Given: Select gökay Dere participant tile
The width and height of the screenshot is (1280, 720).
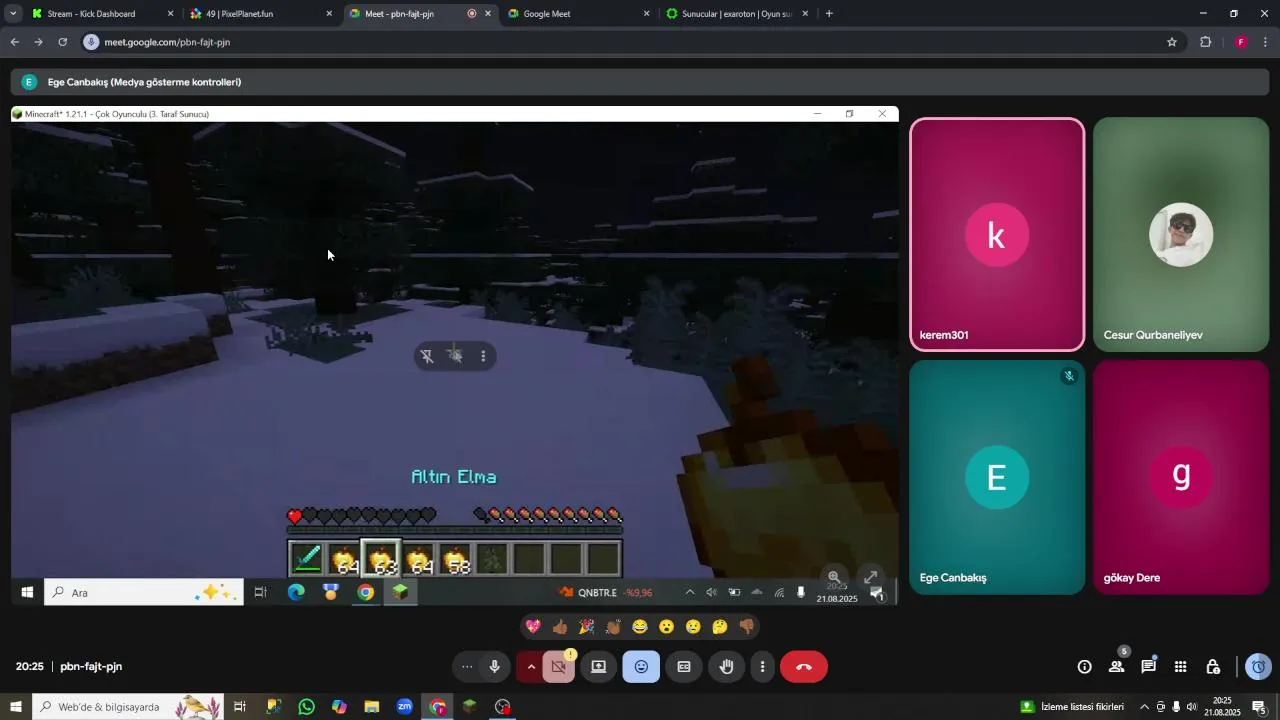Looking at the screenshot, I should coord(1181,477).
